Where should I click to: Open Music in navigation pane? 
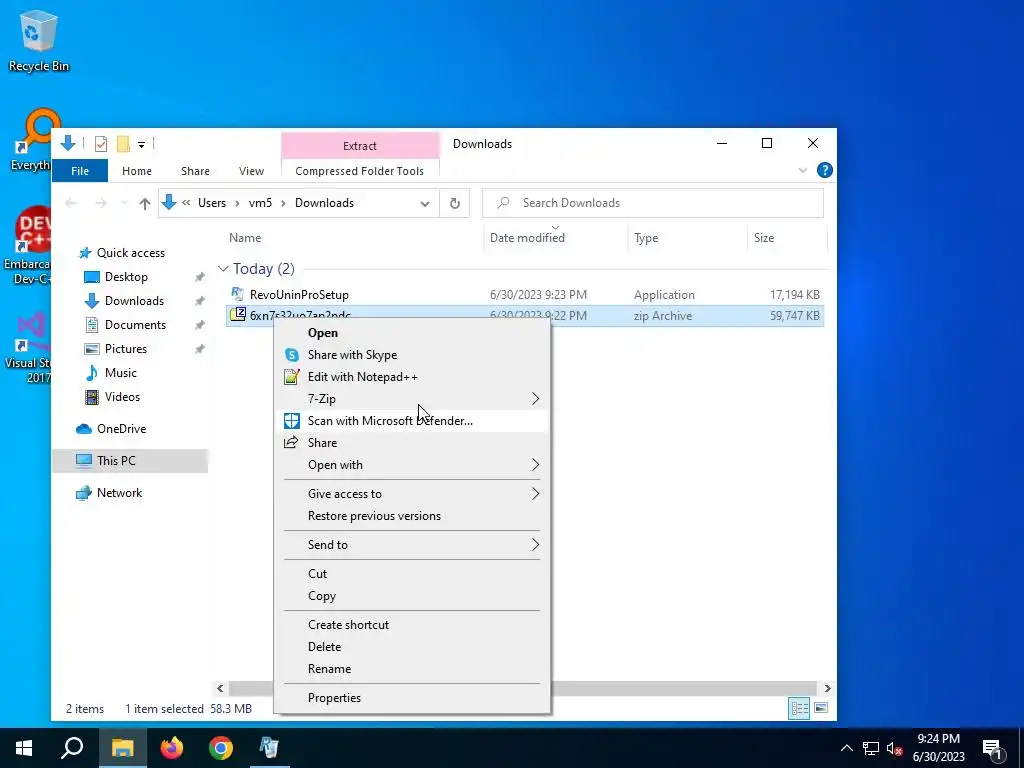pos(120,373)
